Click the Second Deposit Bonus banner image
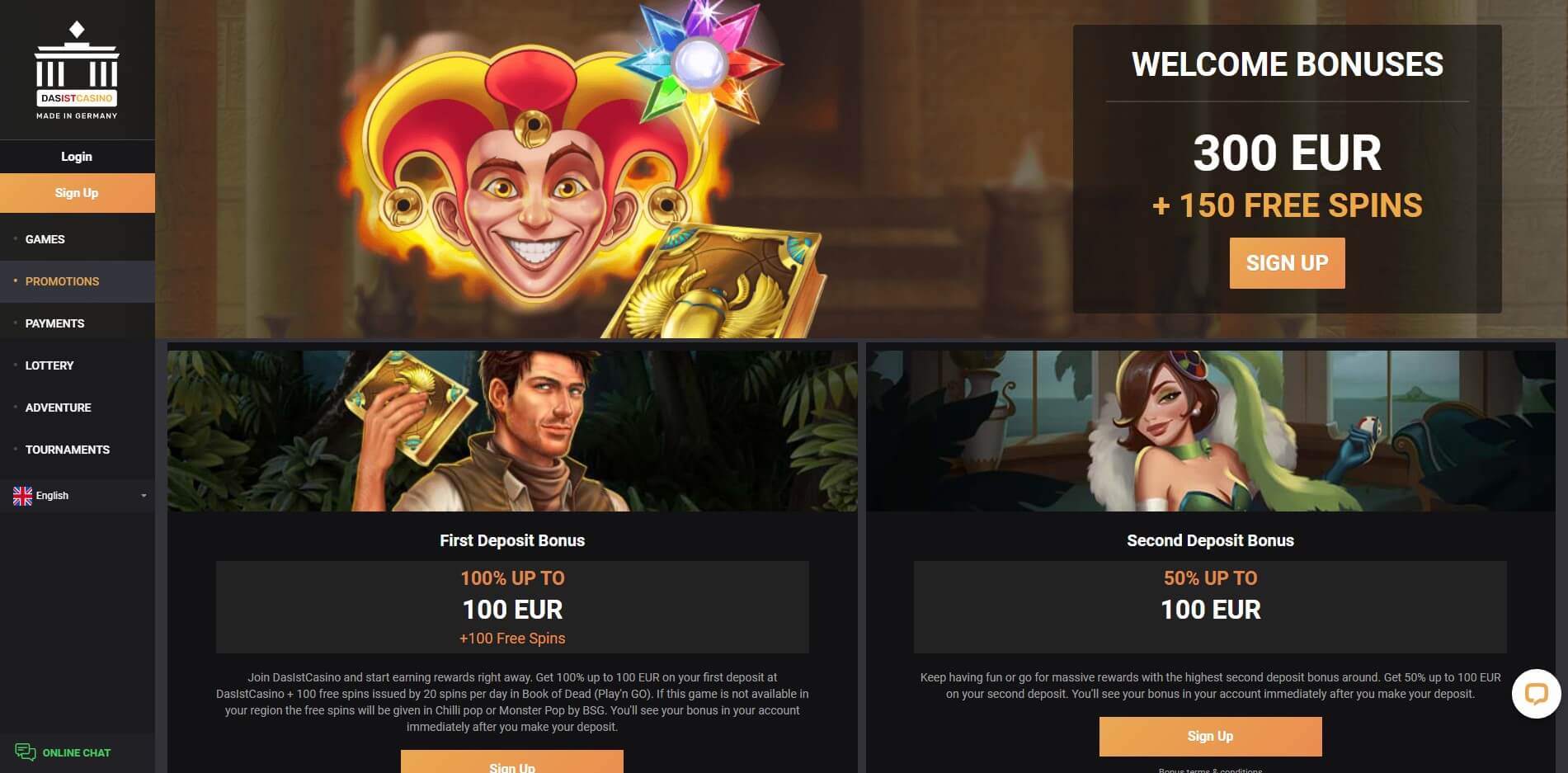The width and height of the screenshot is (1568, 773). coord(1211,431)
